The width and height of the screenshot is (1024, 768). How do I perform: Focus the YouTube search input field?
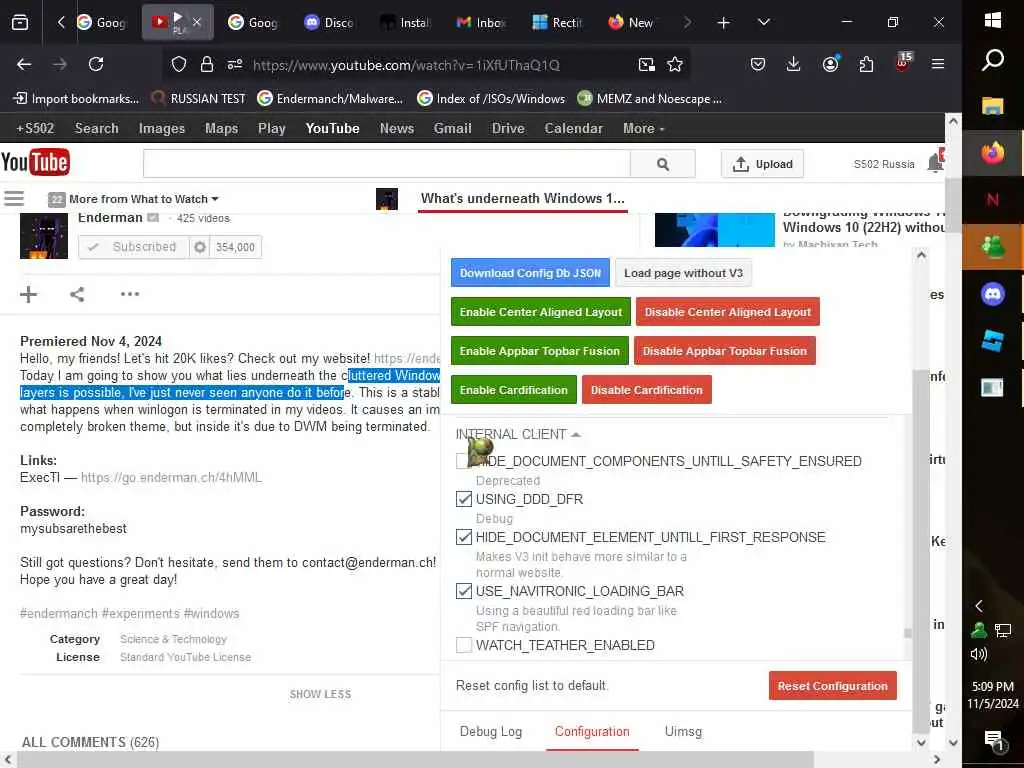387,164
